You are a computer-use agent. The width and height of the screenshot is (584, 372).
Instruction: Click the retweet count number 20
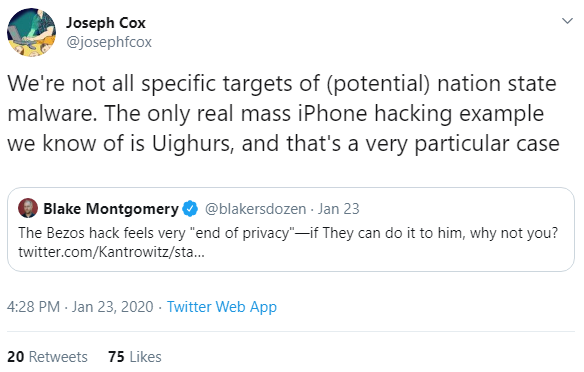(15, 357)
